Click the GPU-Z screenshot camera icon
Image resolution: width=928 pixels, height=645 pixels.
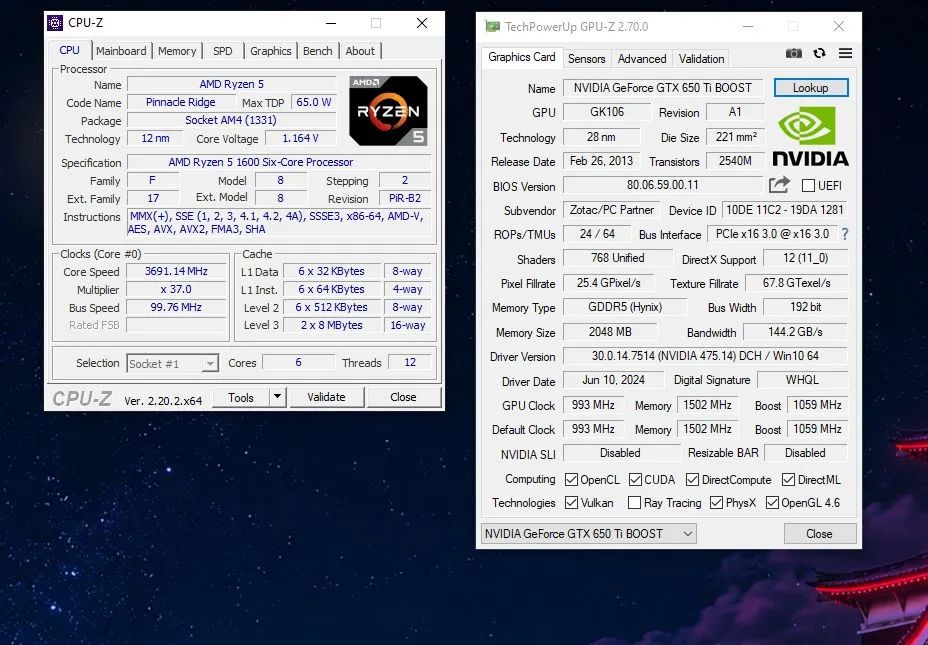[x=794, y=53]
